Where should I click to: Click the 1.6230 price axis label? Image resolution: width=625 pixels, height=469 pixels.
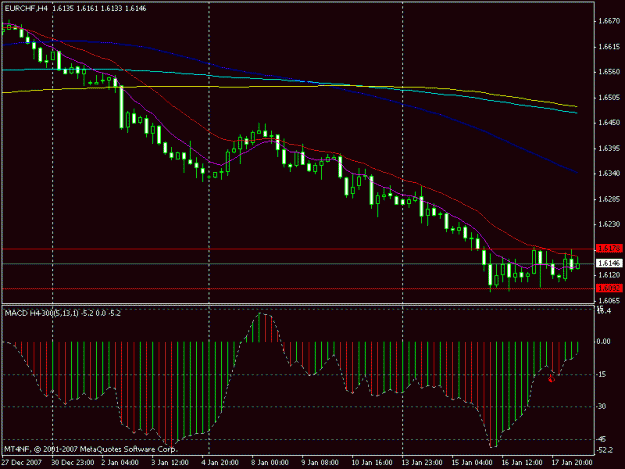[609, 224]
